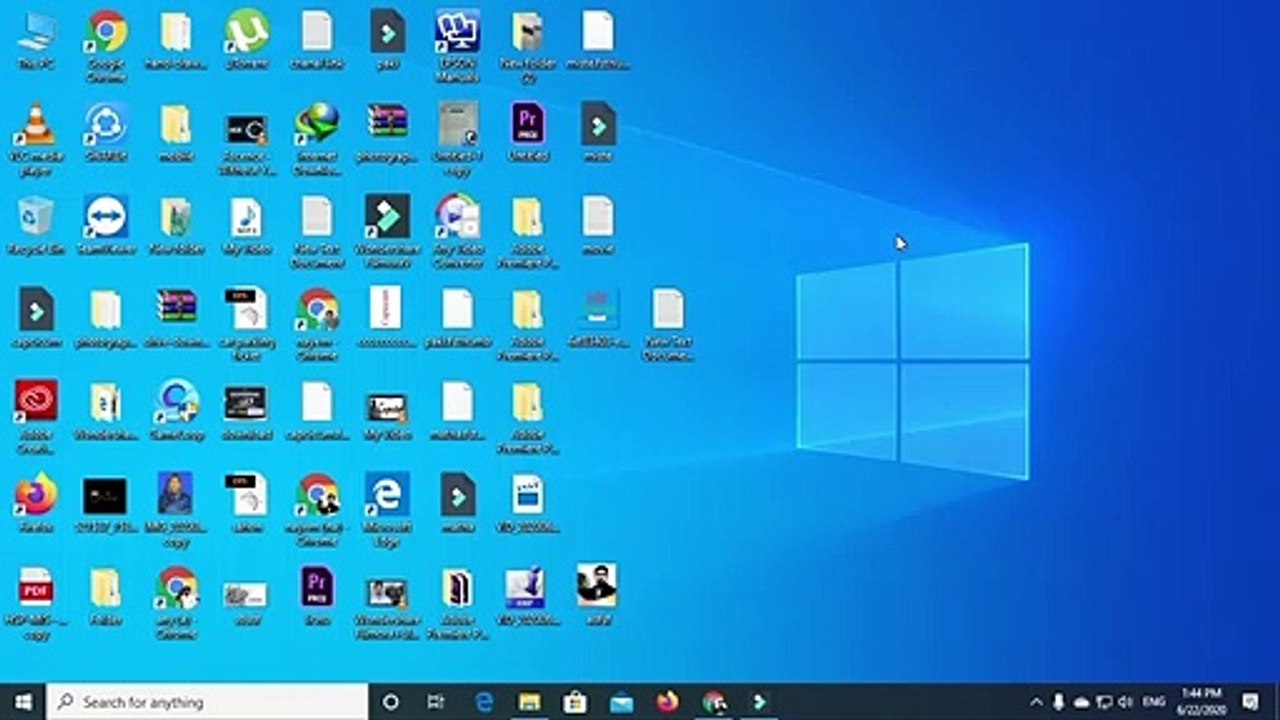Open network settings tray icon
Screen dimensions: 1280x720
pyautogui.click(x=1105, y=702)
